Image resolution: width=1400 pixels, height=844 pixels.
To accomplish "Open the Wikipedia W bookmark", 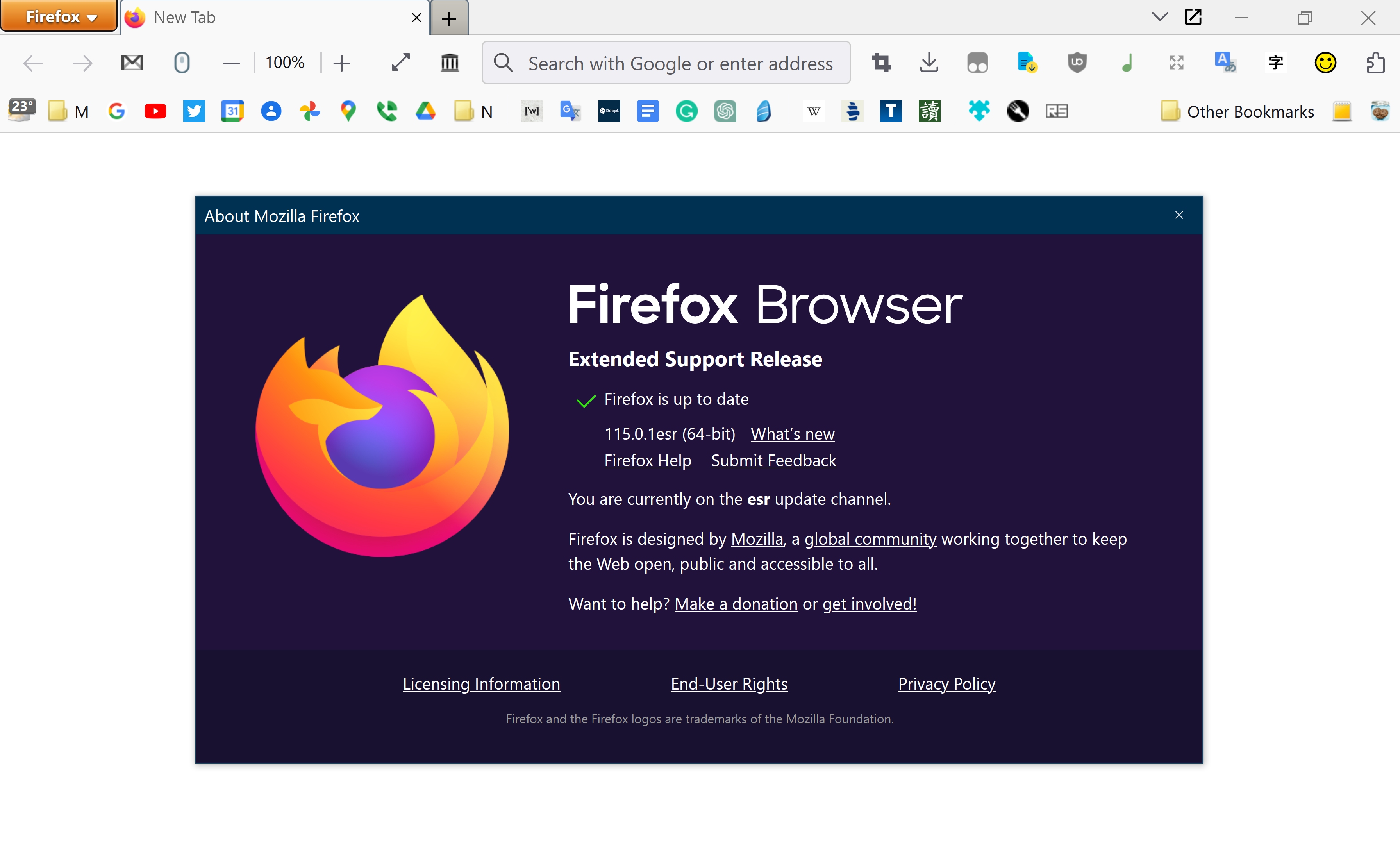I will pyautogui.click(x=814, y=111).
